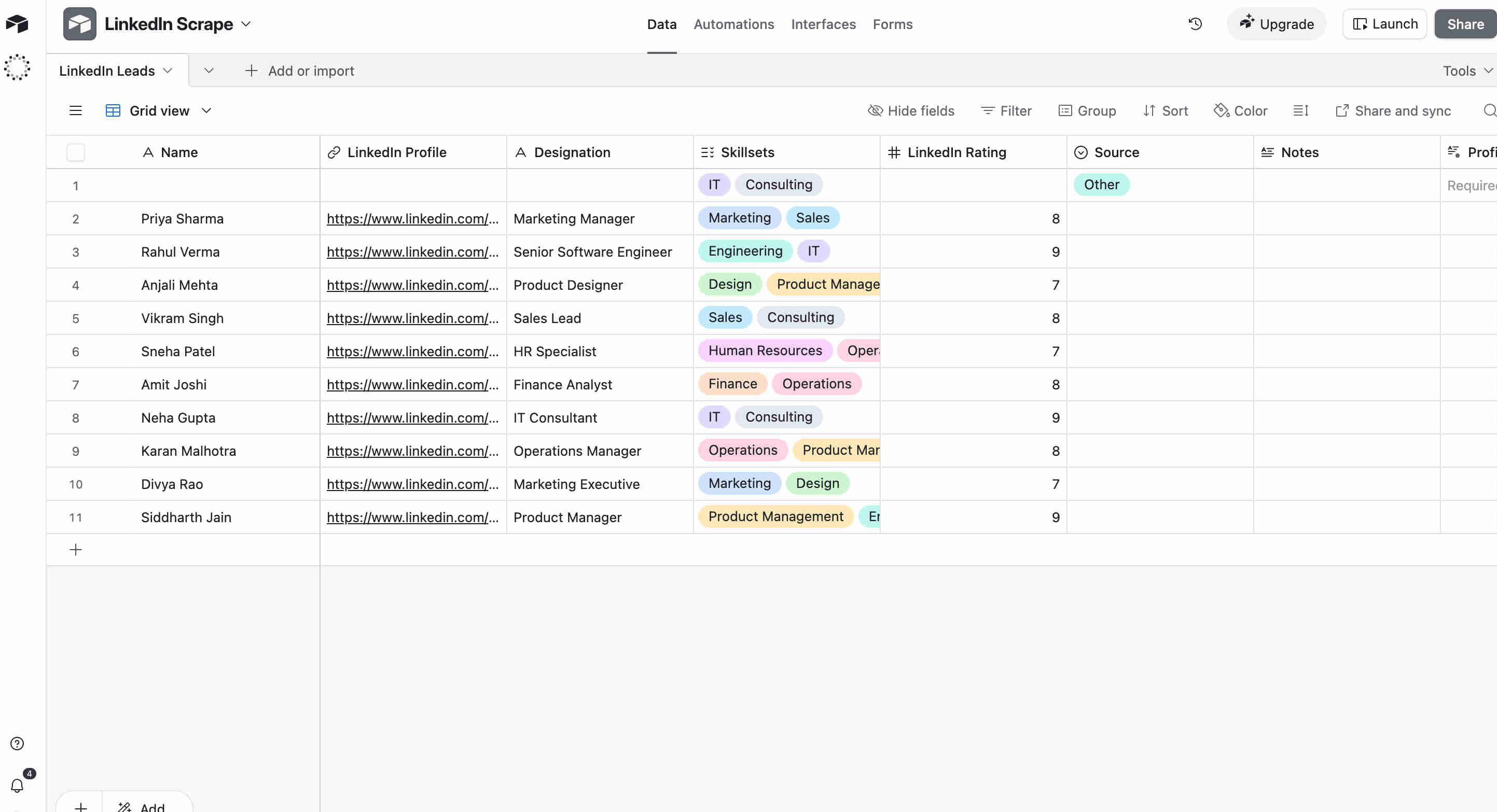
Task: Open Airtable home logo icon
Action: pyautogui.click(x=17, y=24)
